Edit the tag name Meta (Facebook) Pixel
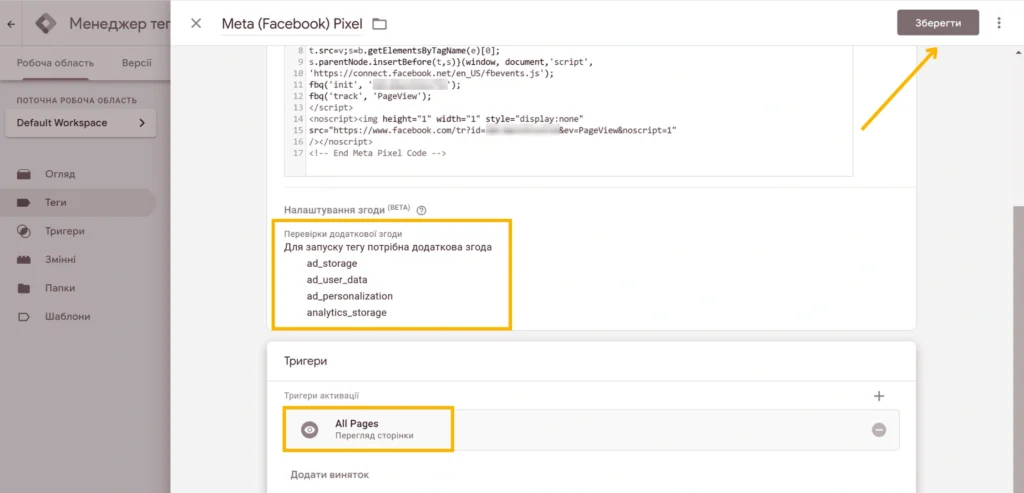1024x493 pixels. point(292,24)
